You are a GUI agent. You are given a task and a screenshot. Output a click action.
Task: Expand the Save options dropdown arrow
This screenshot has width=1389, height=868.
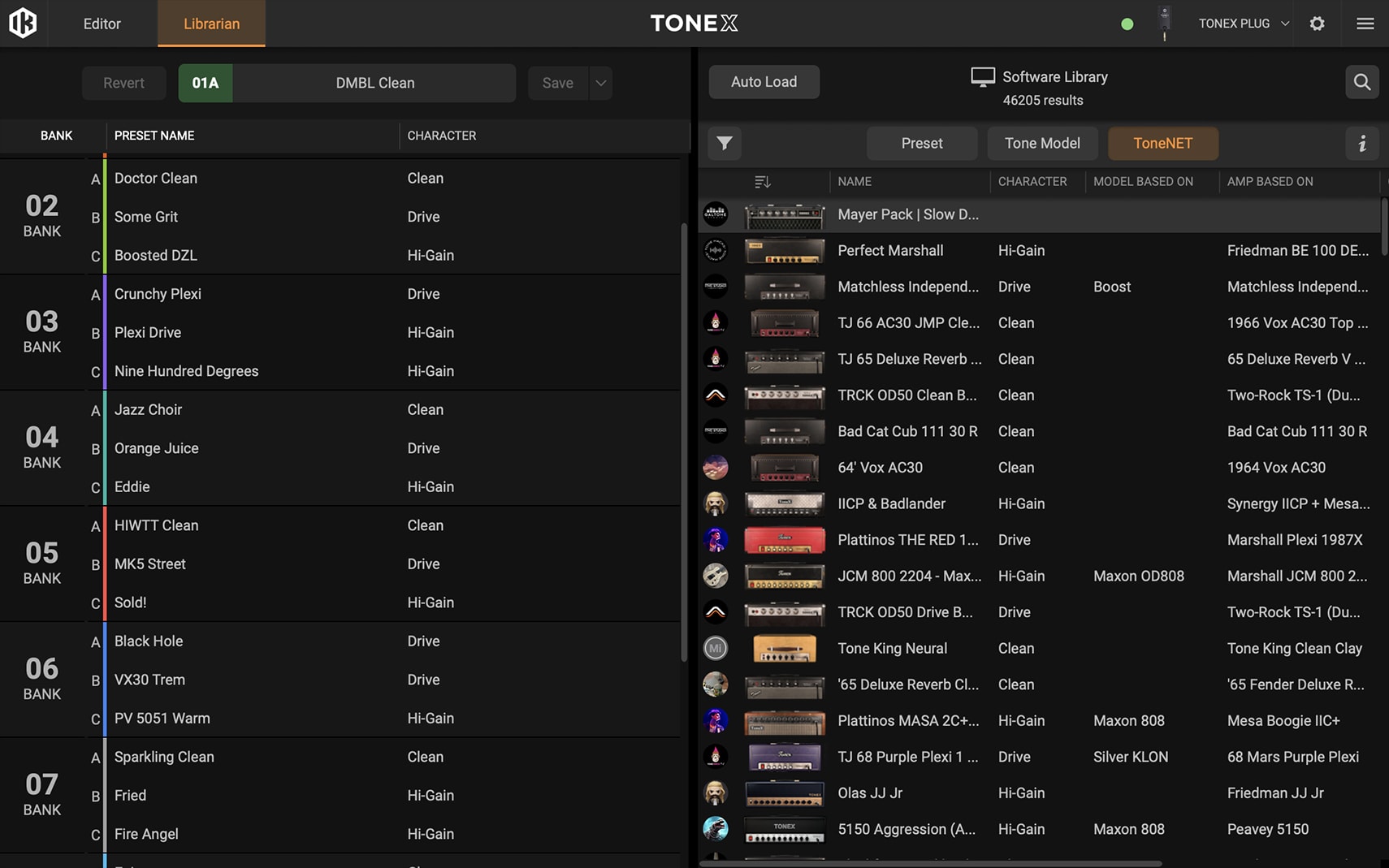(600, 83)
